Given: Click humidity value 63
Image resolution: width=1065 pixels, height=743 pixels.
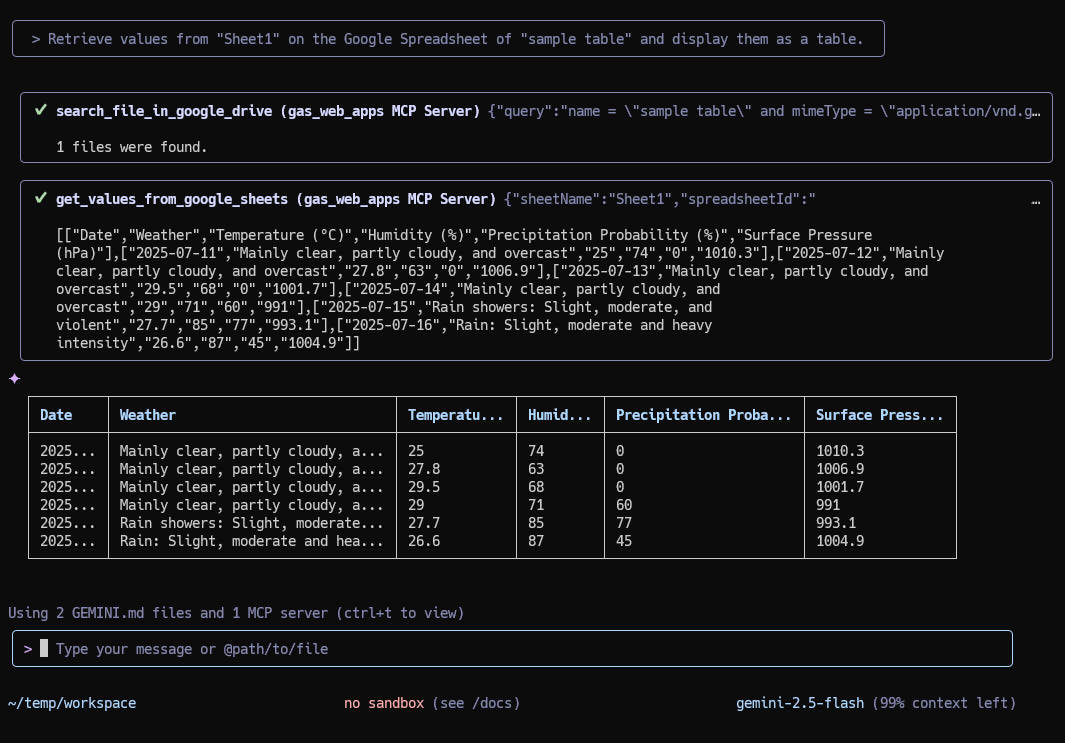Looking at the screenshot, I should coord(536,469).
